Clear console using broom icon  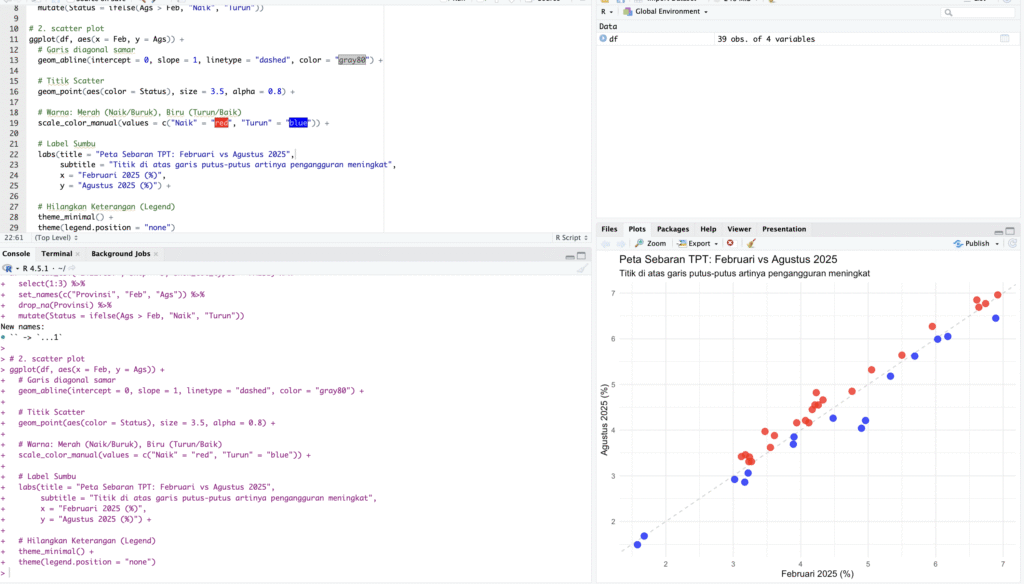(581, 268)
